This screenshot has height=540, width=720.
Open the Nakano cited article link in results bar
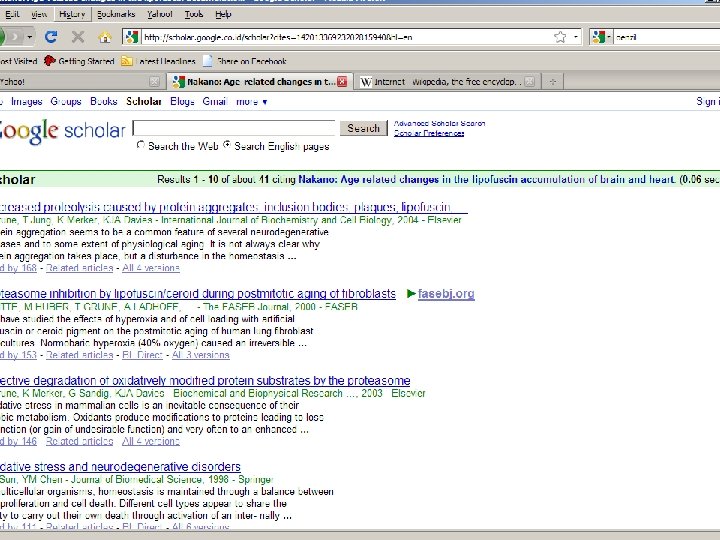click(487, 180)
